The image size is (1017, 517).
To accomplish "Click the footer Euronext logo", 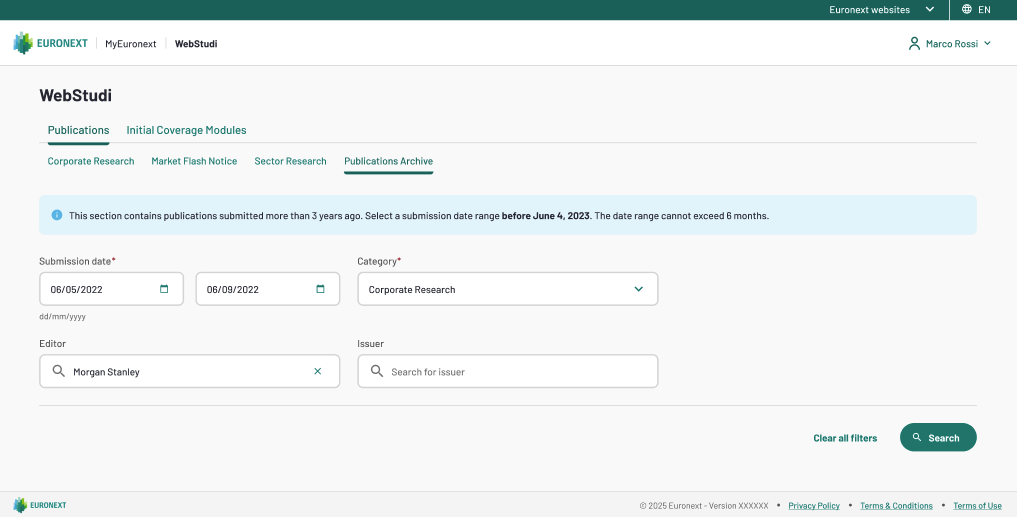I will 40,505.
